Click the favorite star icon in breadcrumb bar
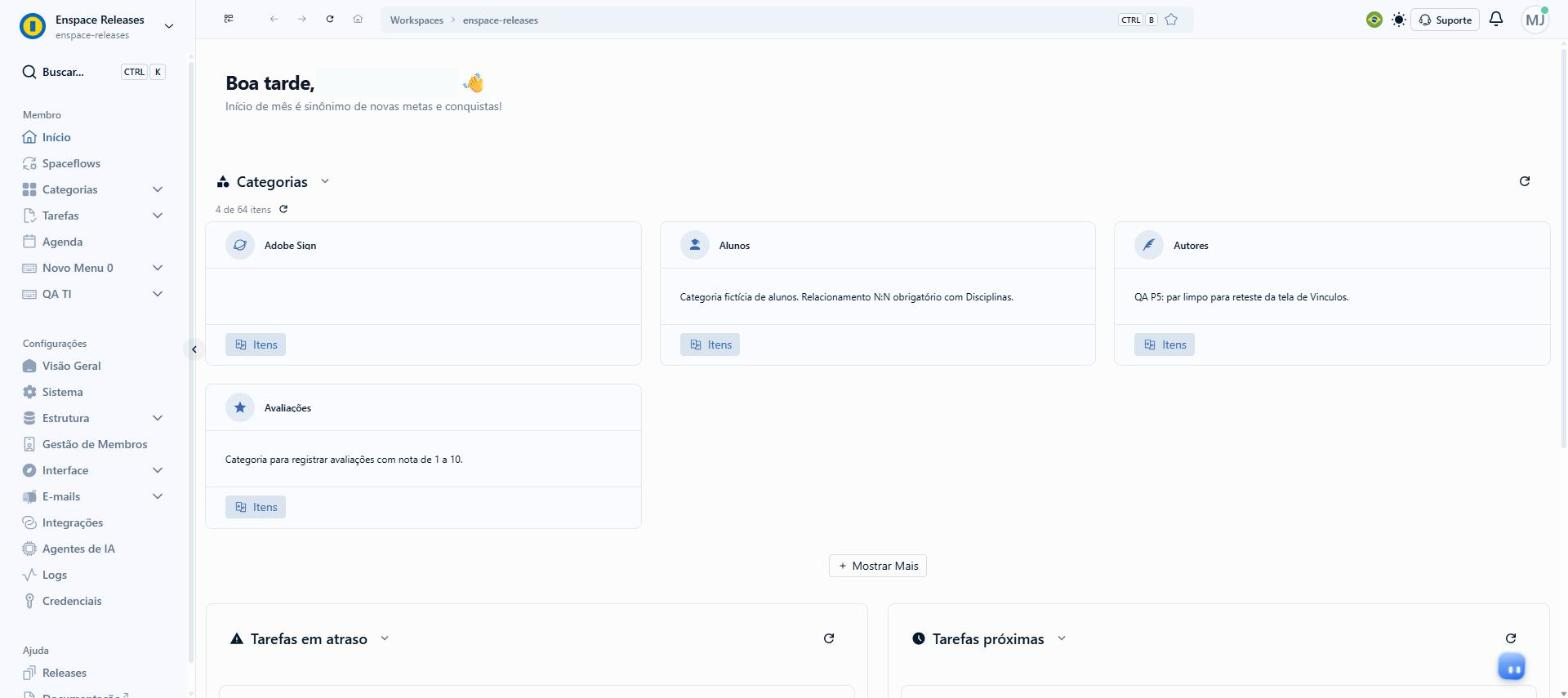This screenshot has height=698, width=1568. pos(1171,19)
